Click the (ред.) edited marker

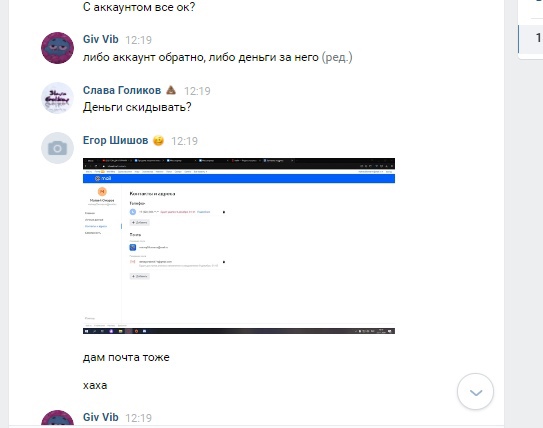337,57
